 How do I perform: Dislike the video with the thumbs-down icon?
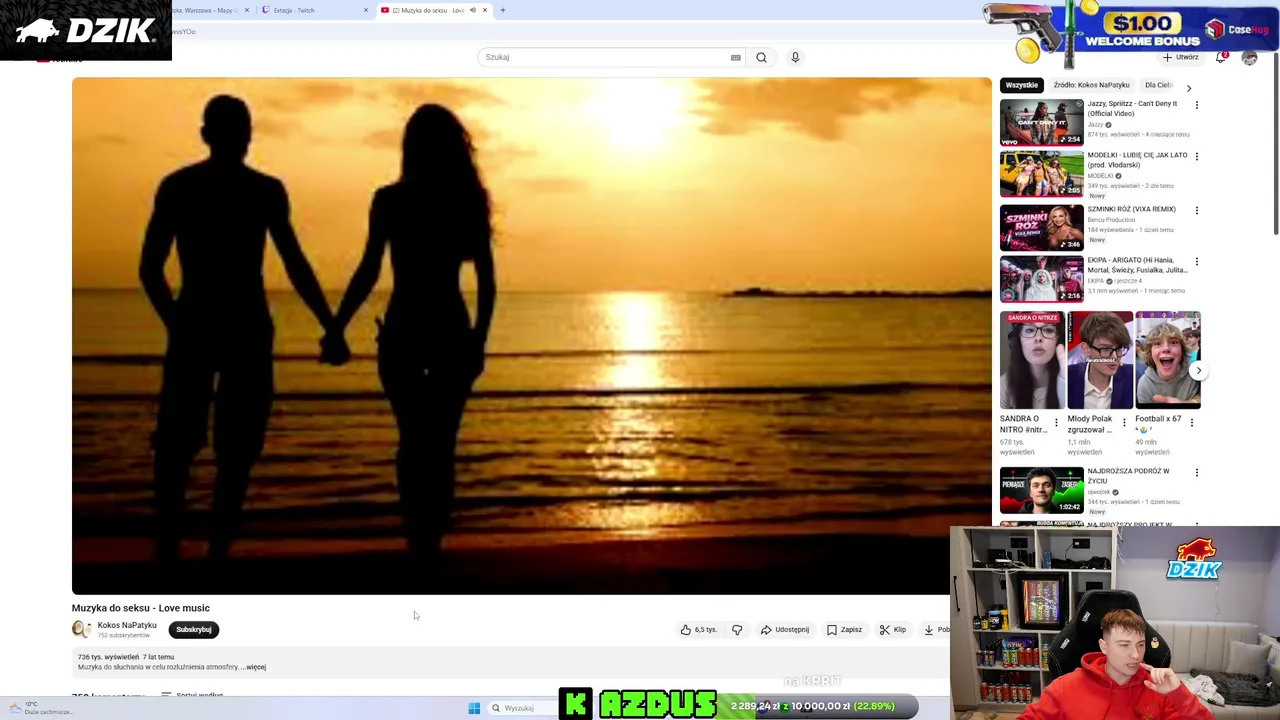pos(737,629)
